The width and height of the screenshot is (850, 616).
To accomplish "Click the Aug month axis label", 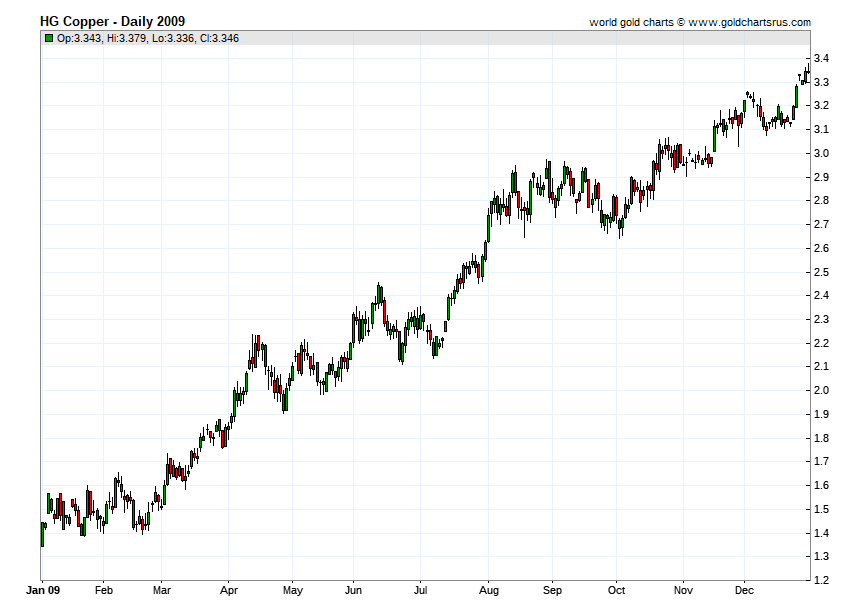I will (x=489, y=591).
